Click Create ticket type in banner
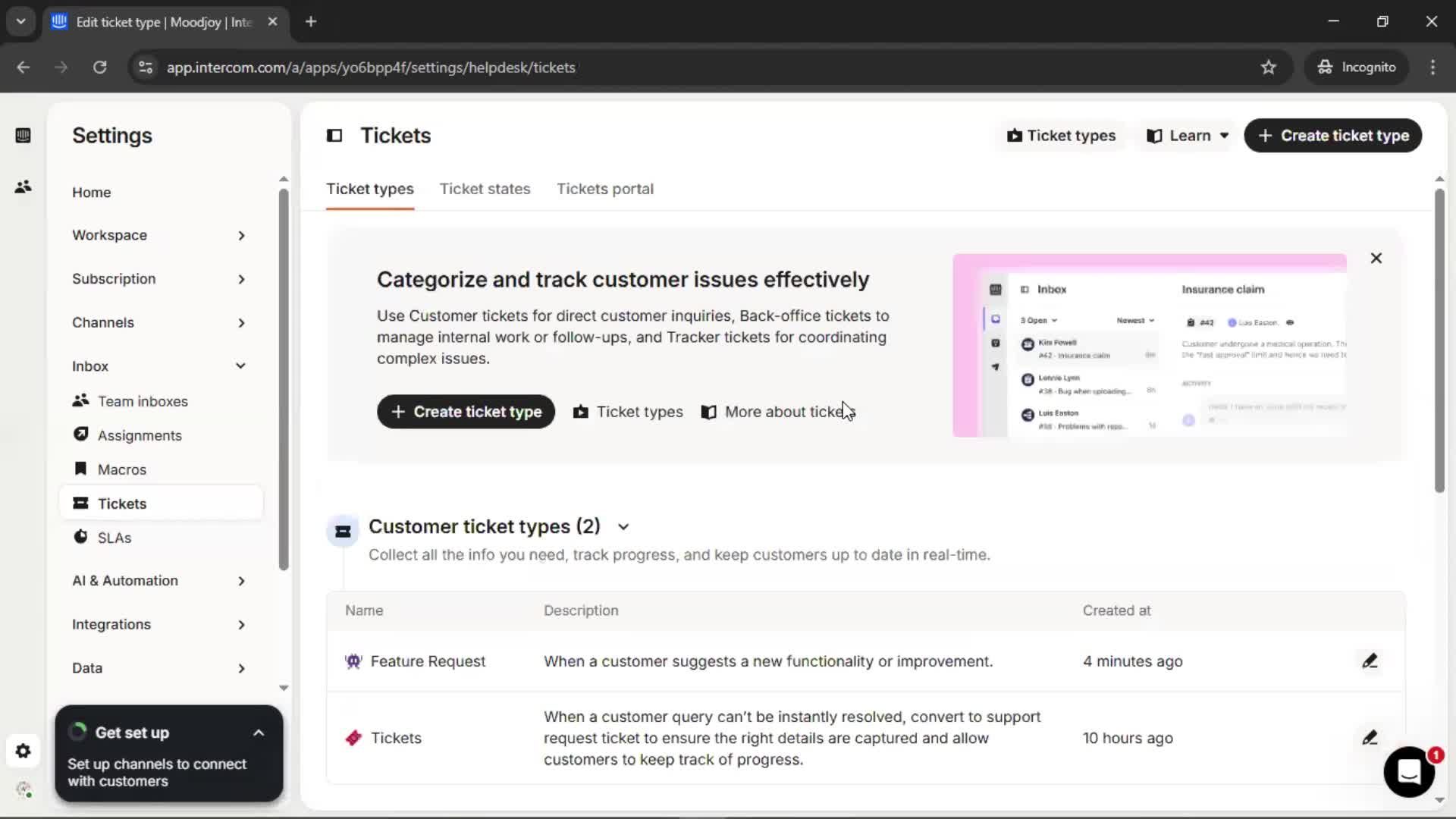The height and width of the screenshot is (819, 1456). [466, 412]
